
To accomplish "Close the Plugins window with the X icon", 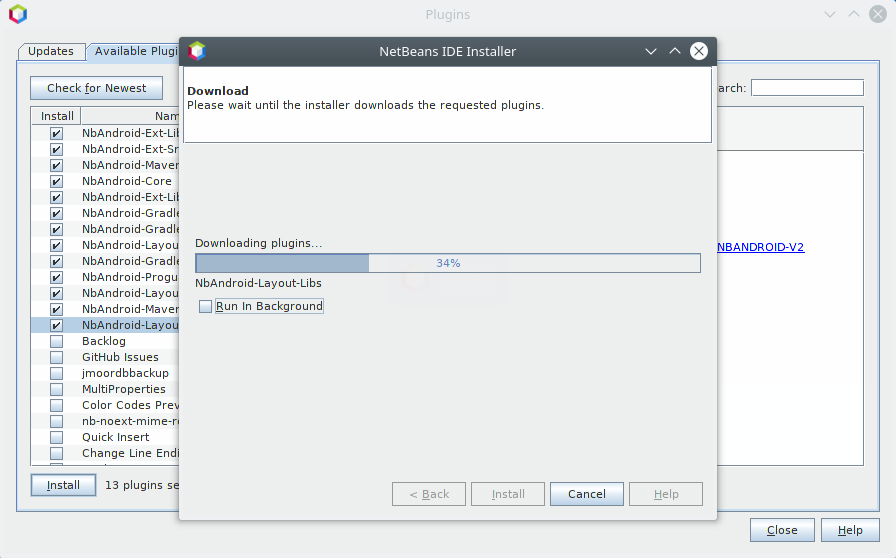I will (878, 14).
